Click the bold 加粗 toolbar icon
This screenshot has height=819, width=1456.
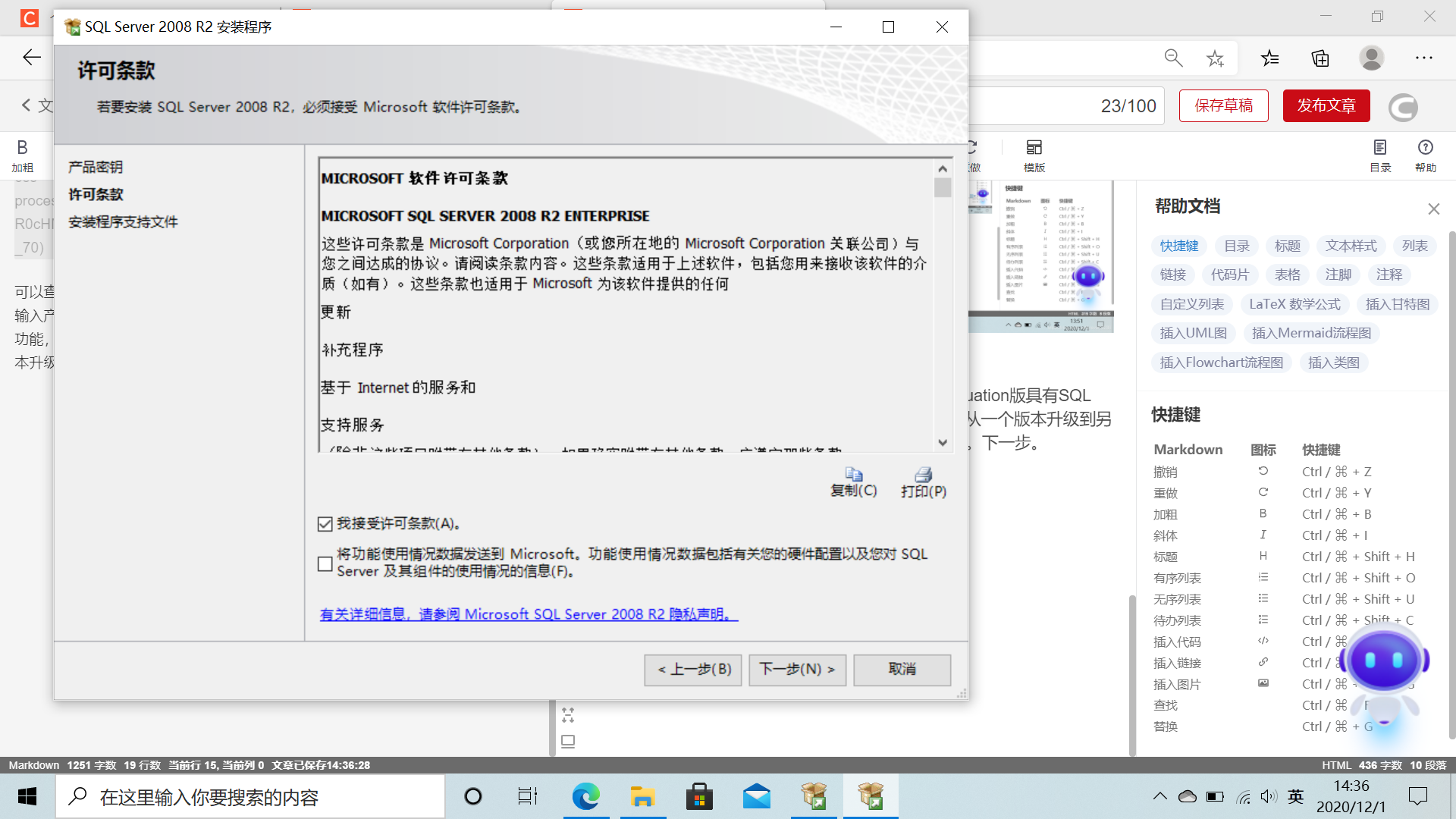point(22,155)
